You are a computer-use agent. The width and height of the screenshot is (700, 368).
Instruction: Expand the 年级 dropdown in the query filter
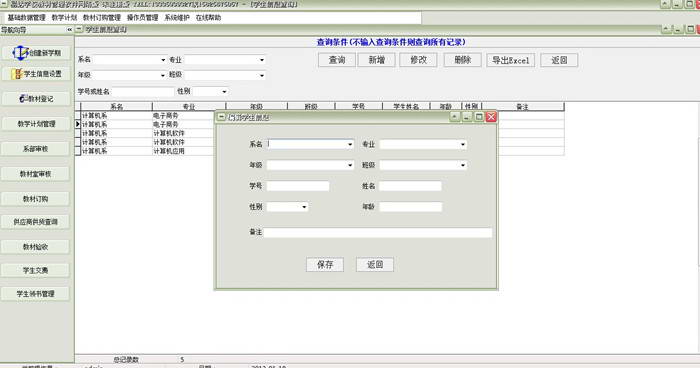pos(163,75)
